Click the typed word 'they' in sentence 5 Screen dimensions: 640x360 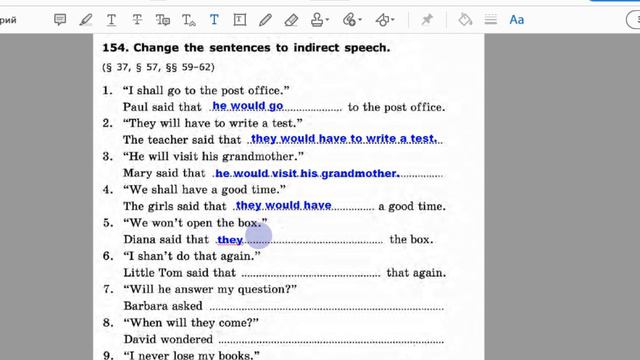click(230, 240)
